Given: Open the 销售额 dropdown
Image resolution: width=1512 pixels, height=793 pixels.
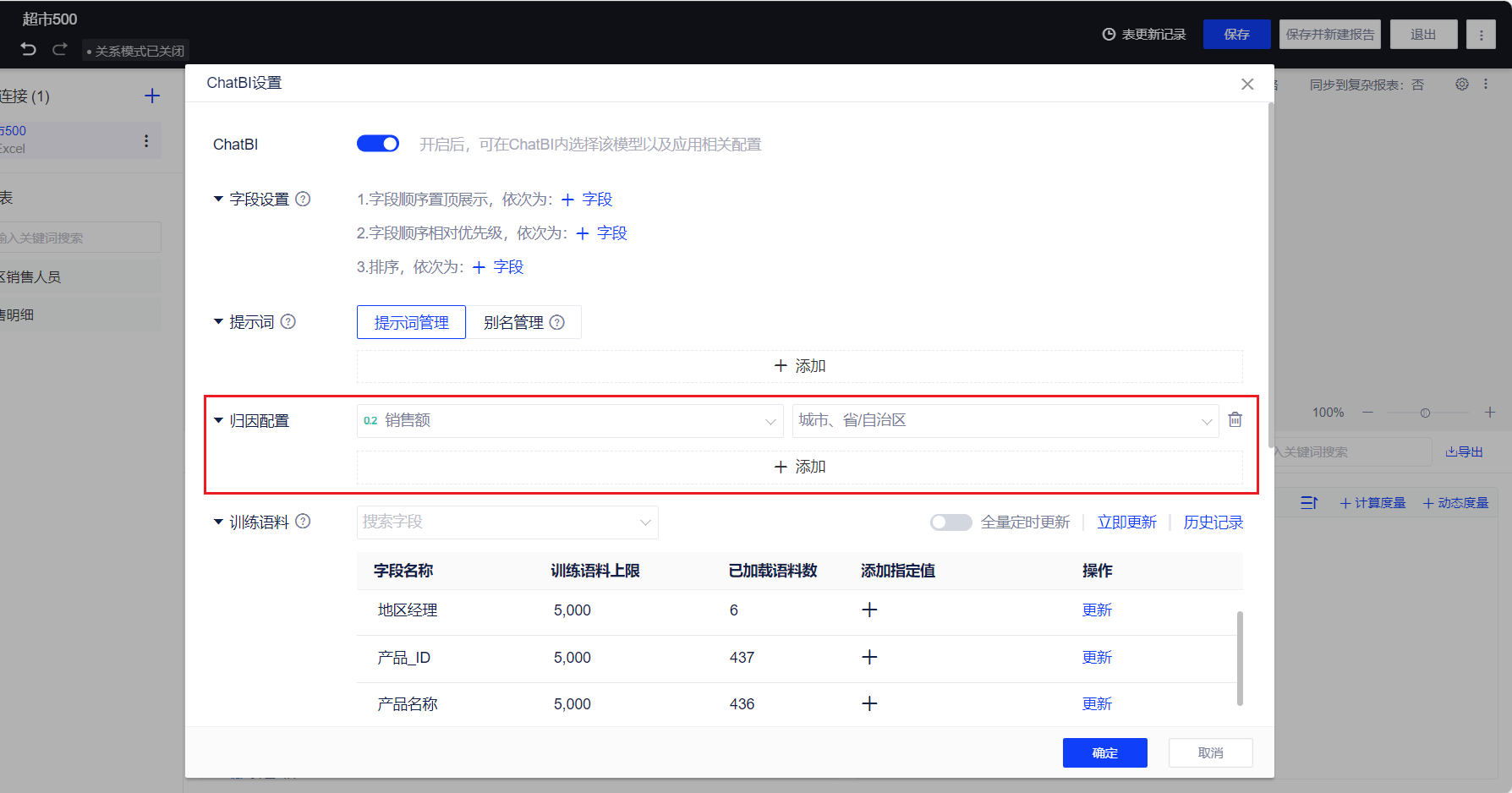Looking at the screenshot, I should (569, 421).
